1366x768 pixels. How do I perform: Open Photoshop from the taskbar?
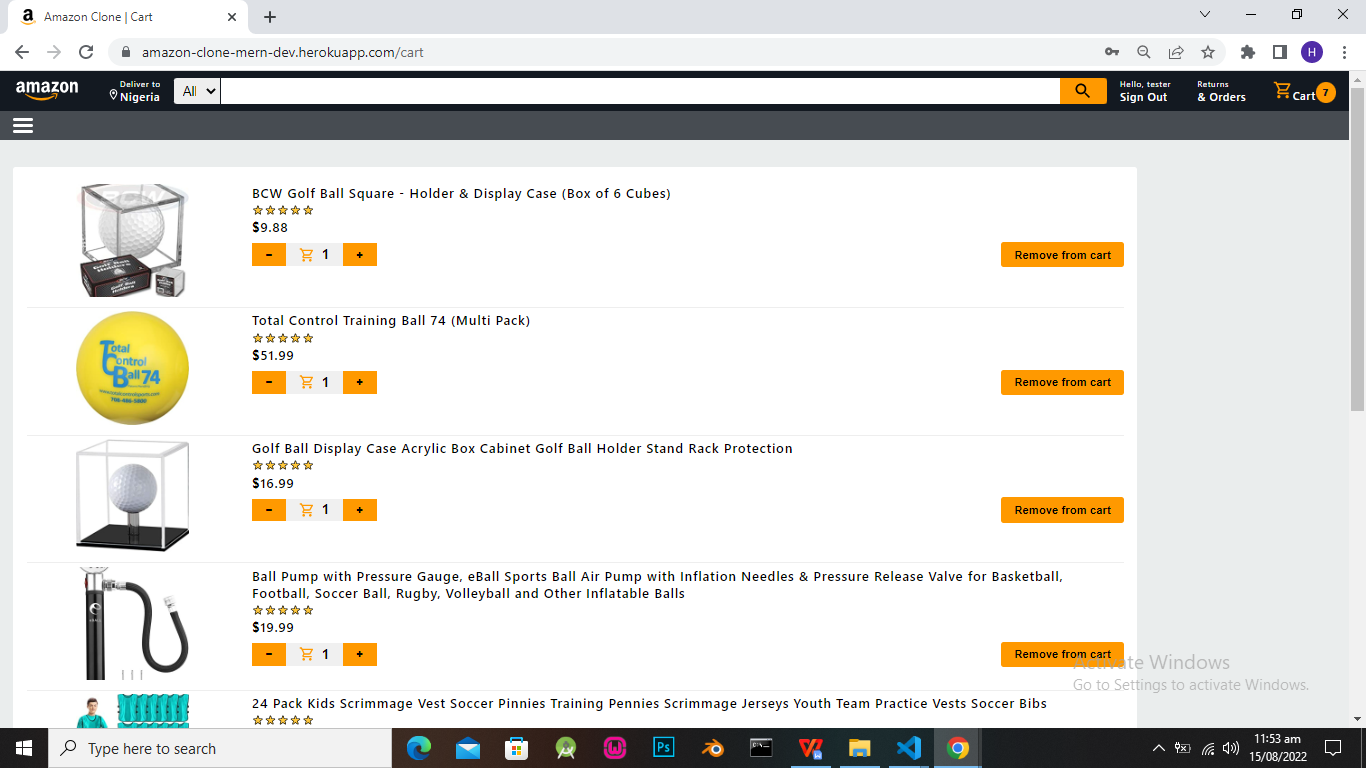coord(663,748)
